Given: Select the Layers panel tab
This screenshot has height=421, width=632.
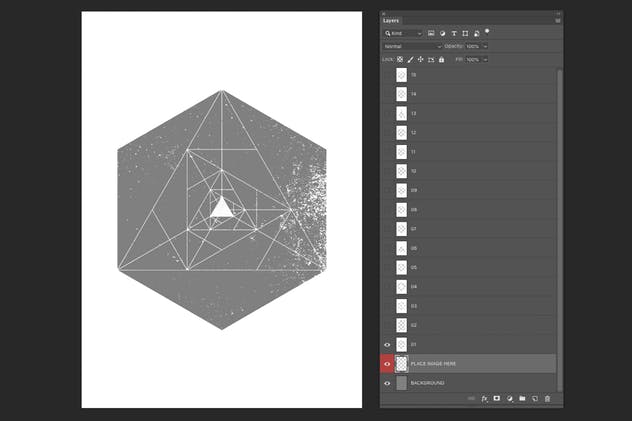Looking at the screenshot, I should [x=391, y=21].
